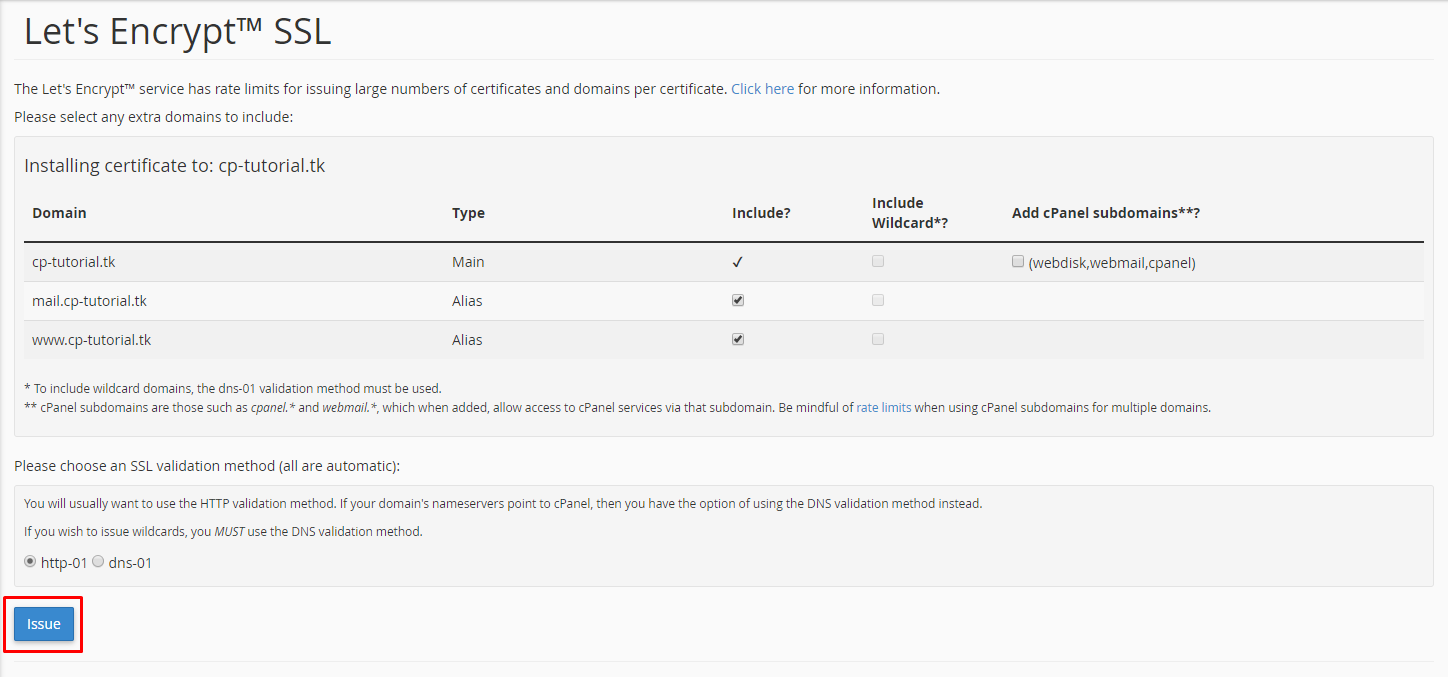1448x677 pixels.
Task: Select the dns-01 validation method
Action: click(98, 561)
